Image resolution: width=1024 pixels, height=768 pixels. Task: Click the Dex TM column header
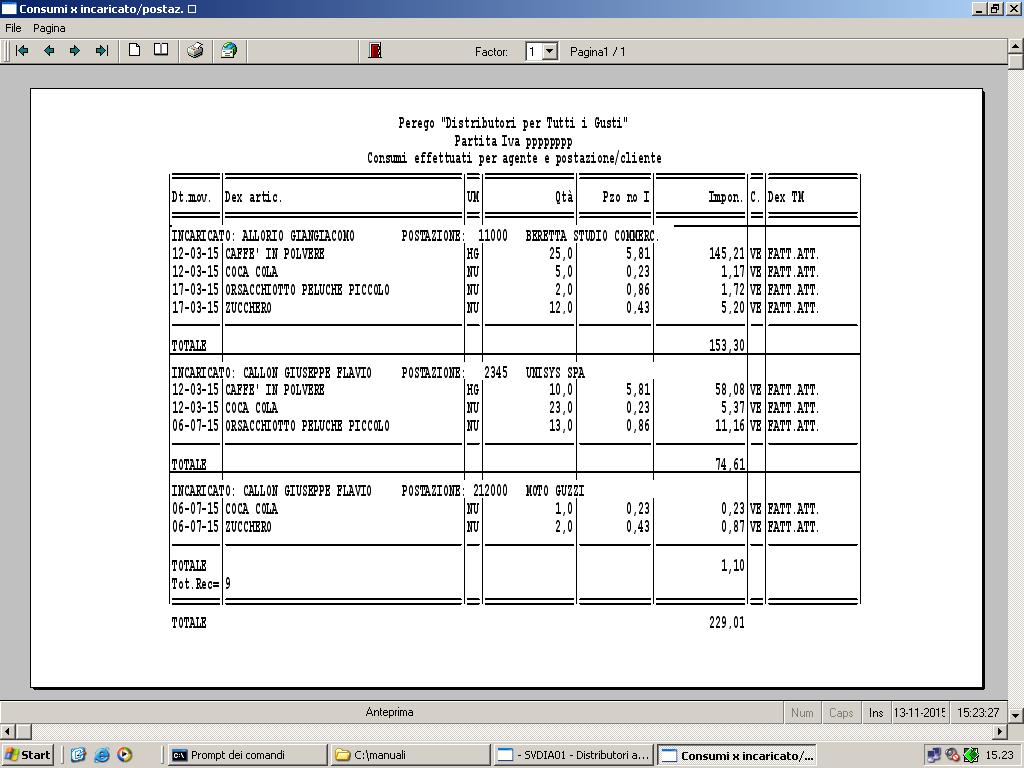pyautogui.click(x=786, y=197)
